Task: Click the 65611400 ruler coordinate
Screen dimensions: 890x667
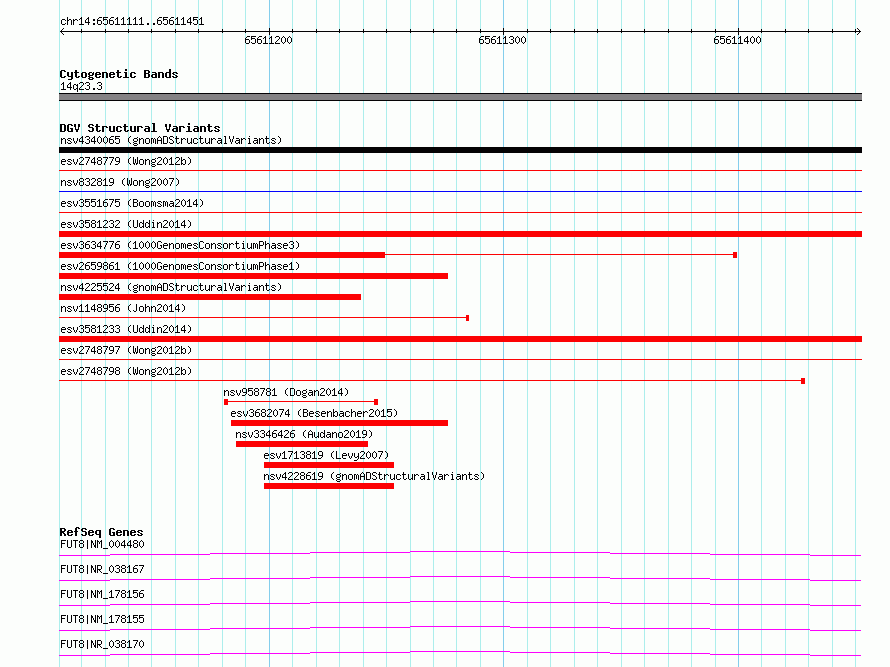Action: click(737, 40)
